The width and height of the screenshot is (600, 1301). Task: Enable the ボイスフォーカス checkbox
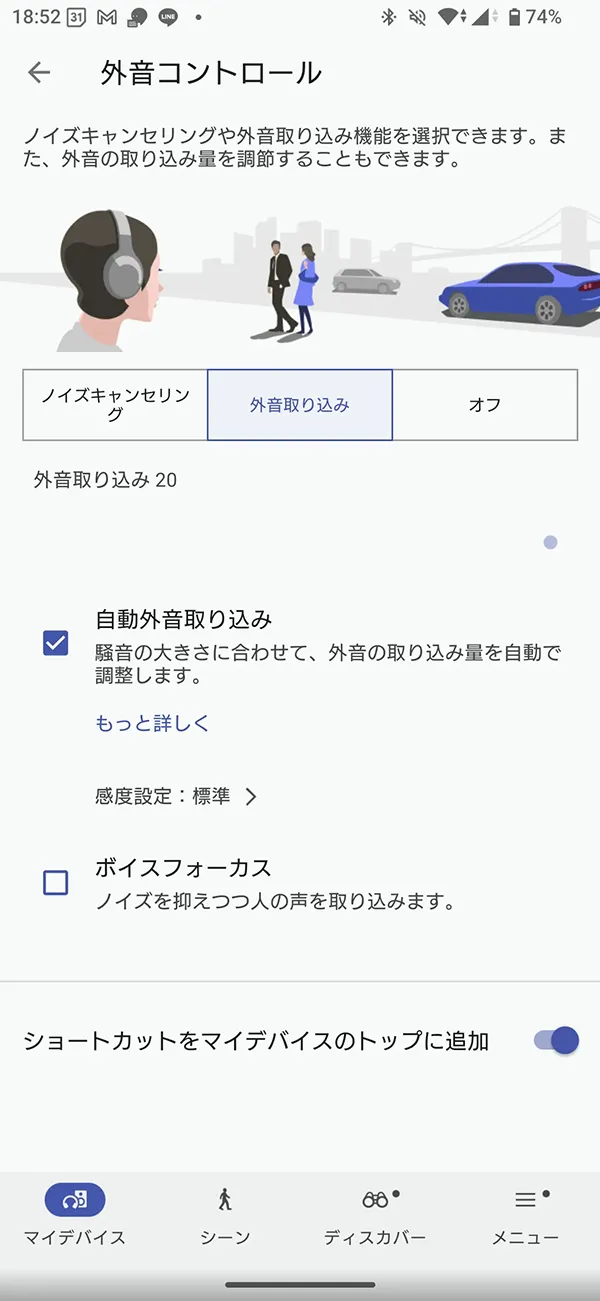tap(56, 882)
